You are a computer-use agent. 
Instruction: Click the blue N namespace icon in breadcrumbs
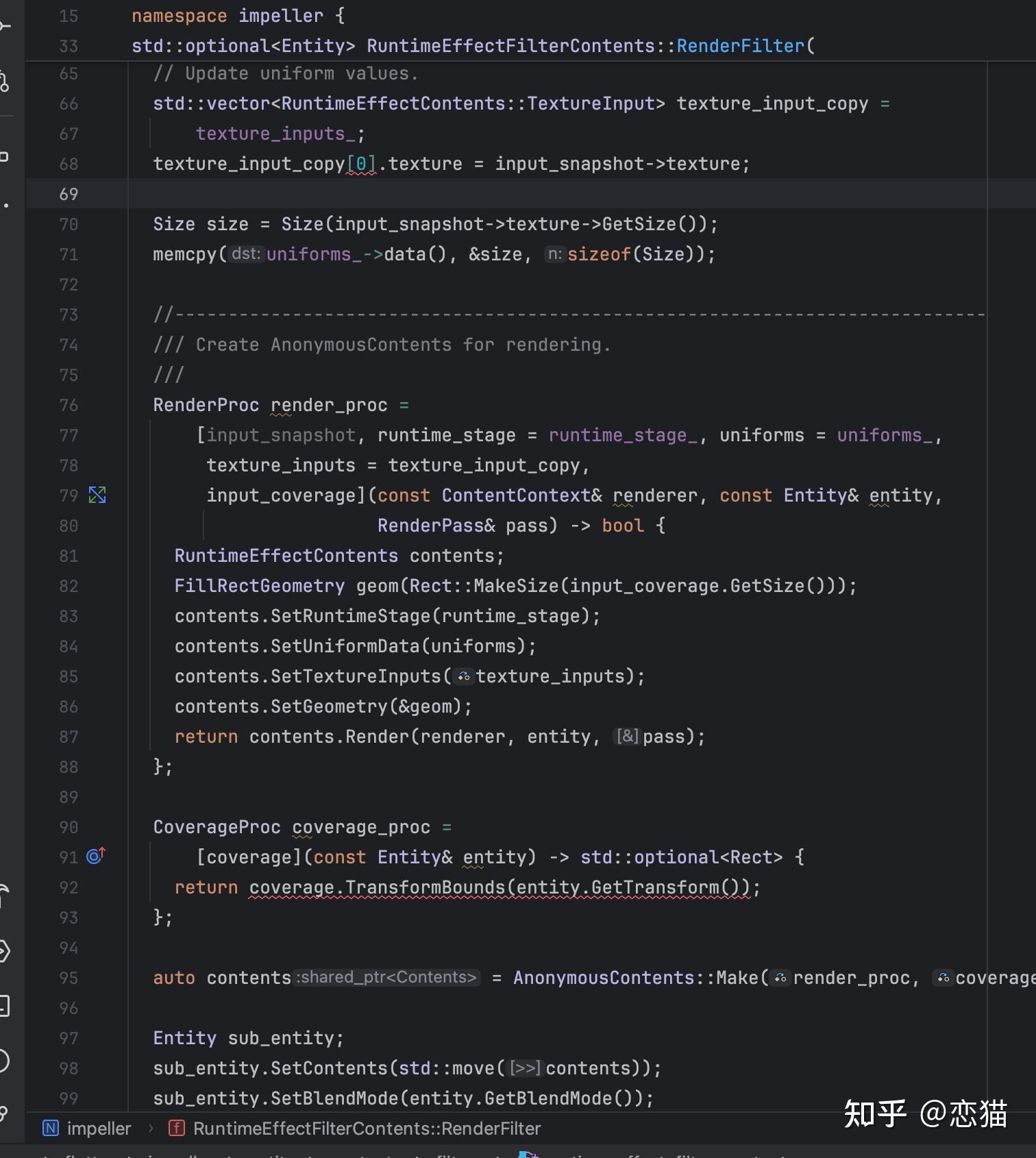(51, 1128)
